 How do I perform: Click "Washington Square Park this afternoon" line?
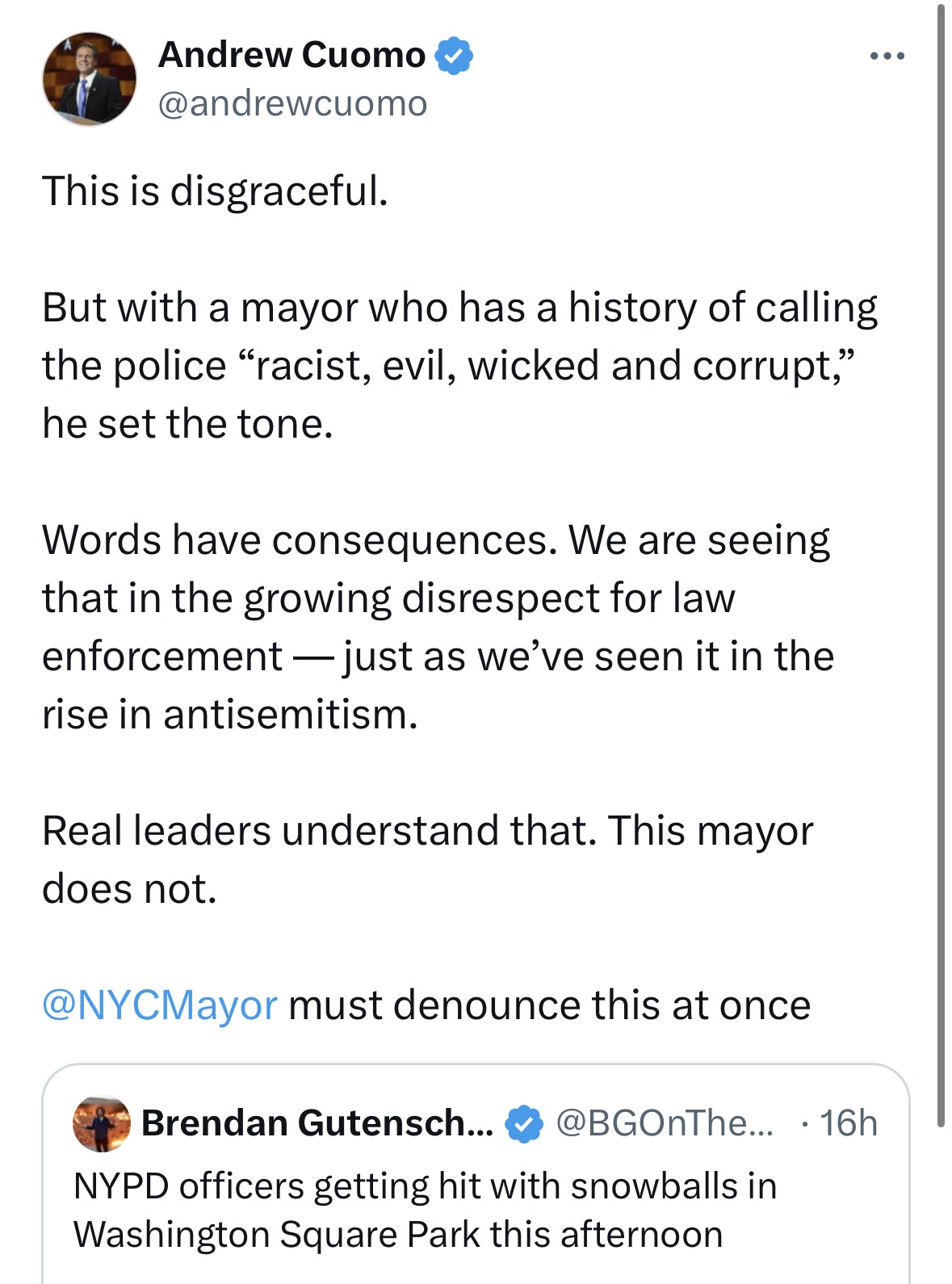click(x=398, y=1235)
